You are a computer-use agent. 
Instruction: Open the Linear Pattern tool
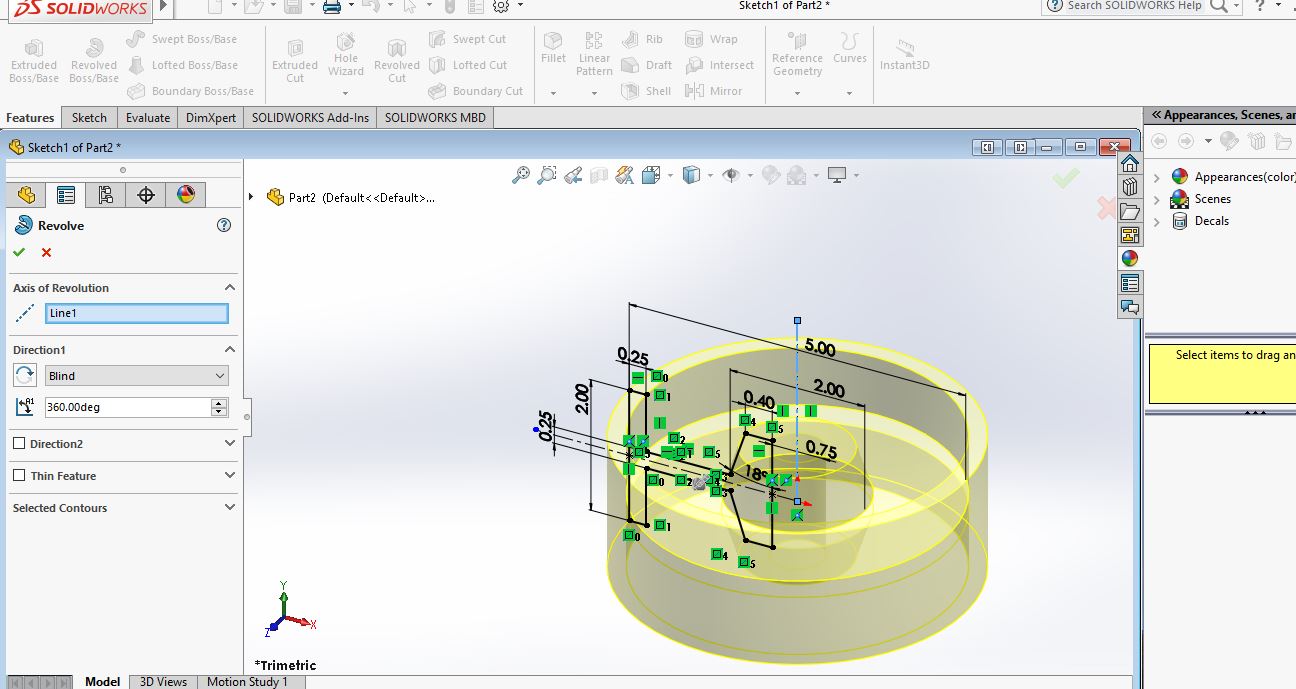pyautogui.click(x=594, y=54)
